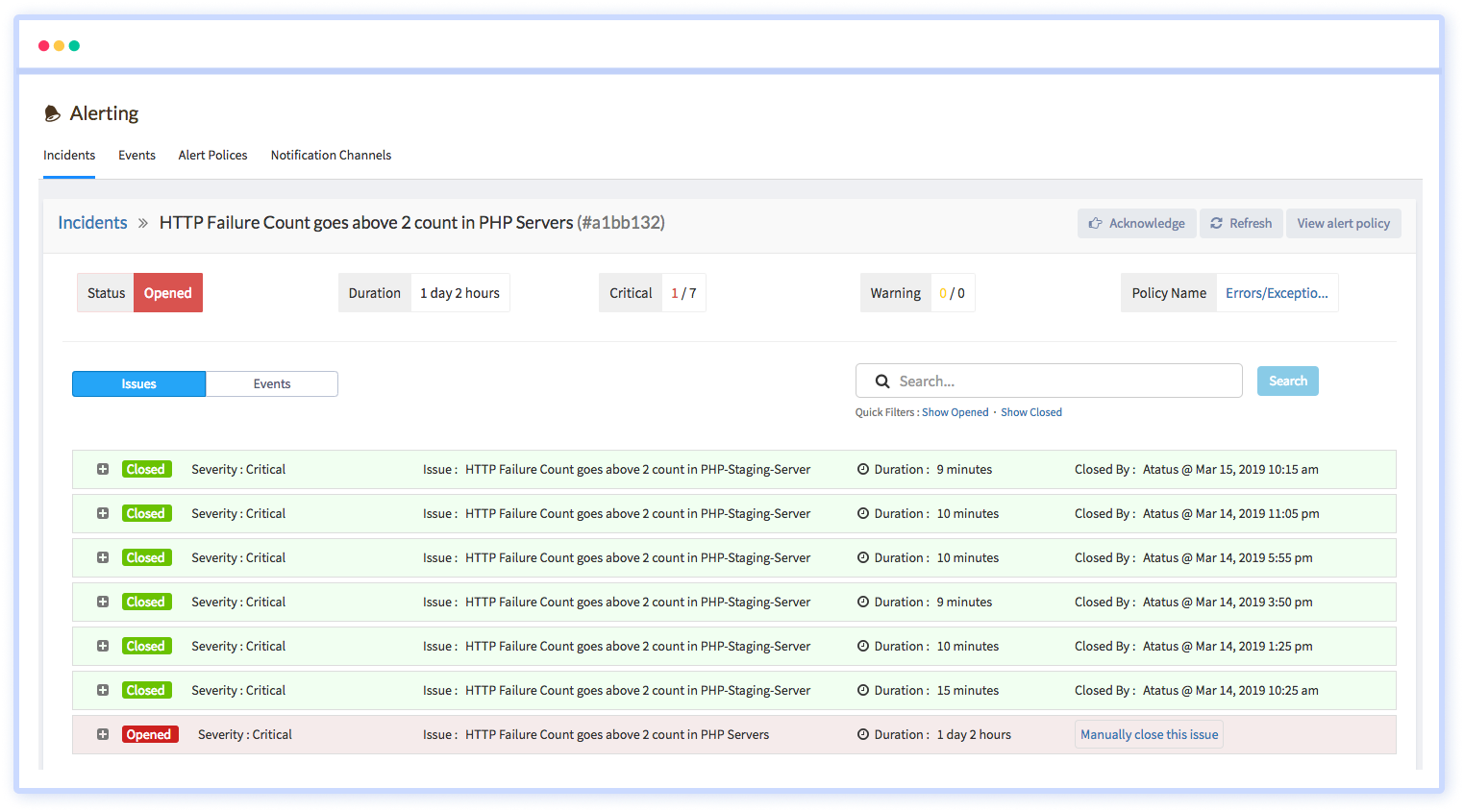Click Manually close this issue
The height and width of the screenshot is (812, 1464).
point(1149,734)
